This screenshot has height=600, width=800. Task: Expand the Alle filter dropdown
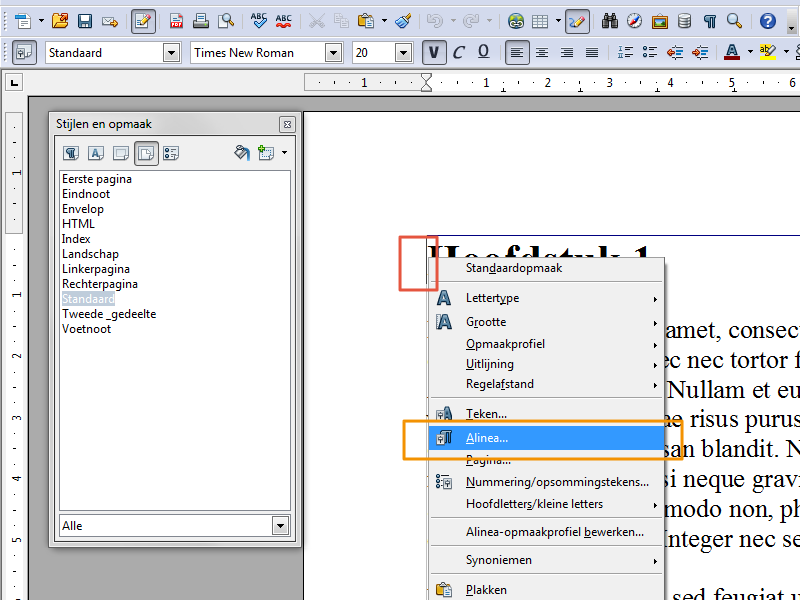pos(280,526)
